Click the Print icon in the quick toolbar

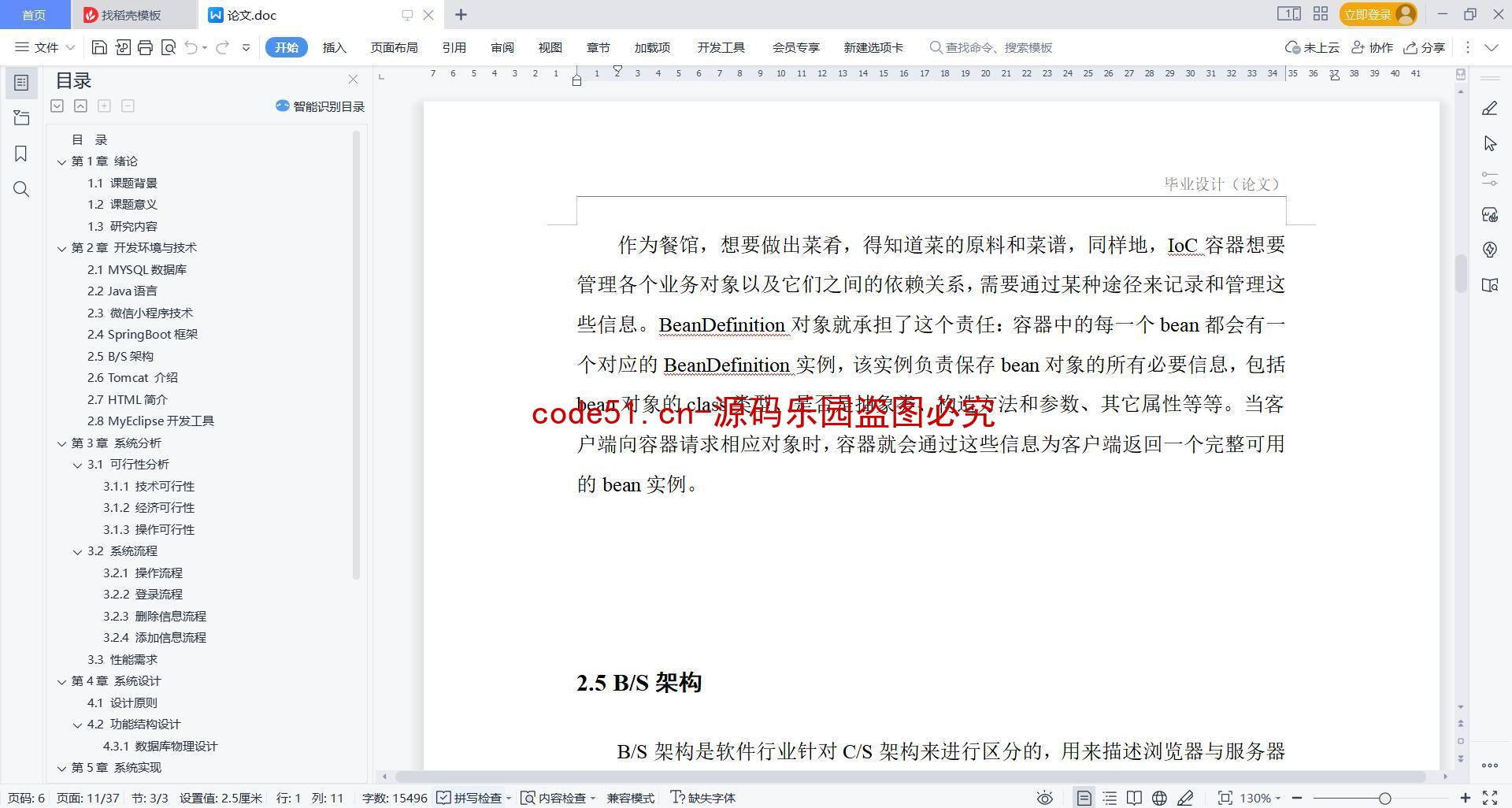[145, 47]
